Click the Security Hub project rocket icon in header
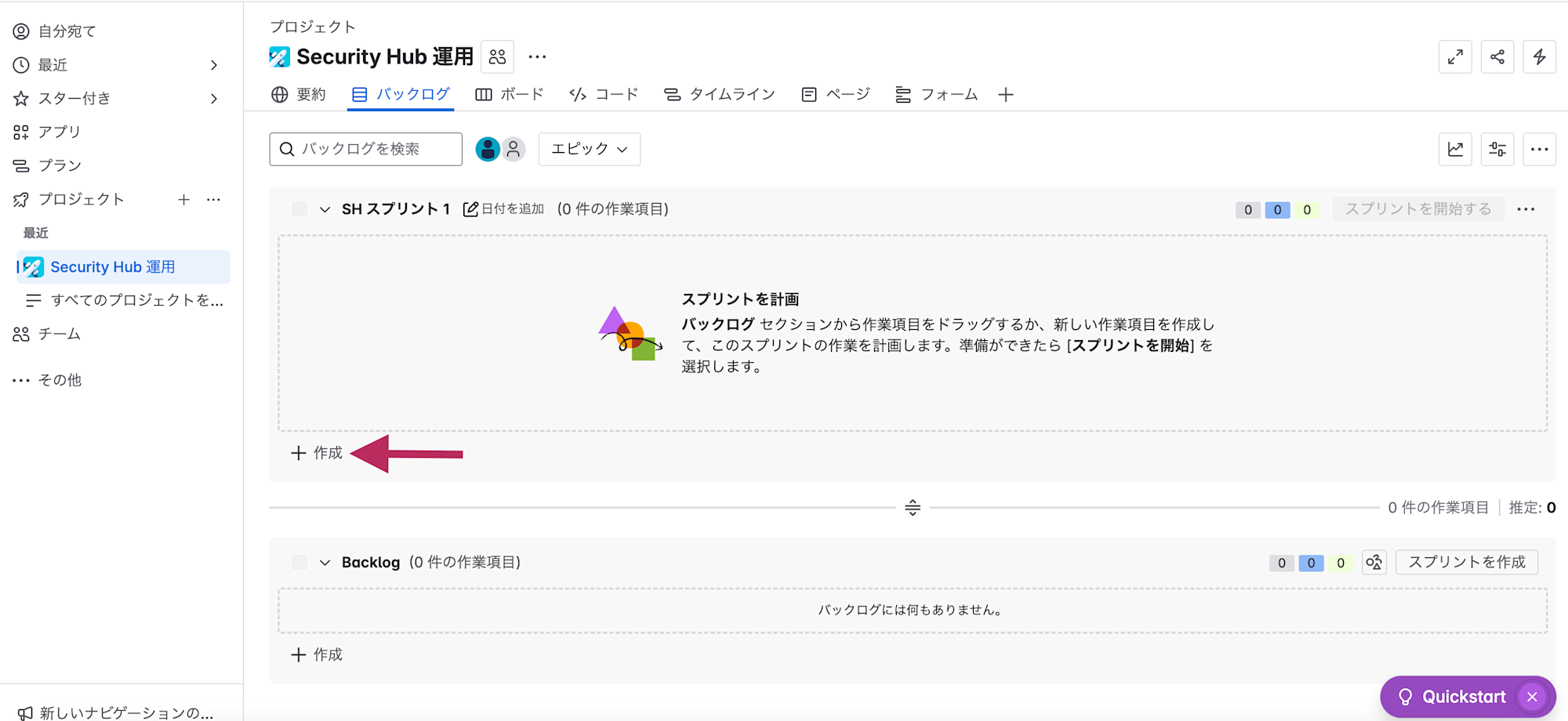The height and width of the screenshot is (721, 1568). point(279,56)
